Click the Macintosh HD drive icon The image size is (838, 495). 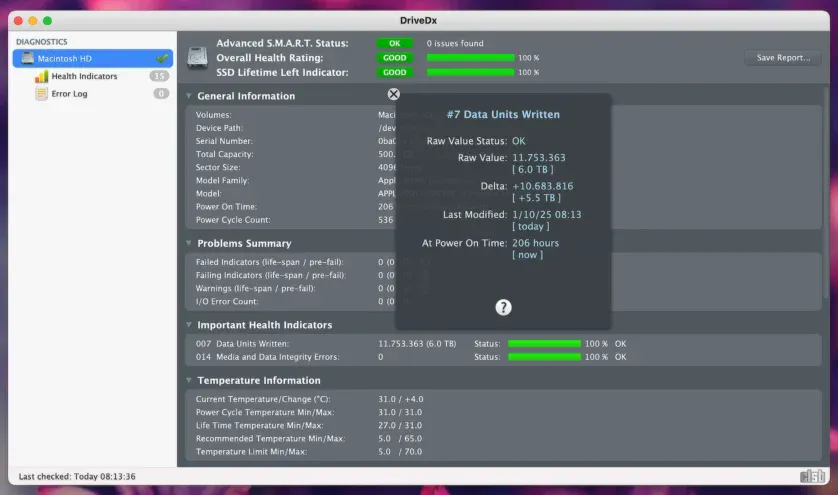coord(26,59)
